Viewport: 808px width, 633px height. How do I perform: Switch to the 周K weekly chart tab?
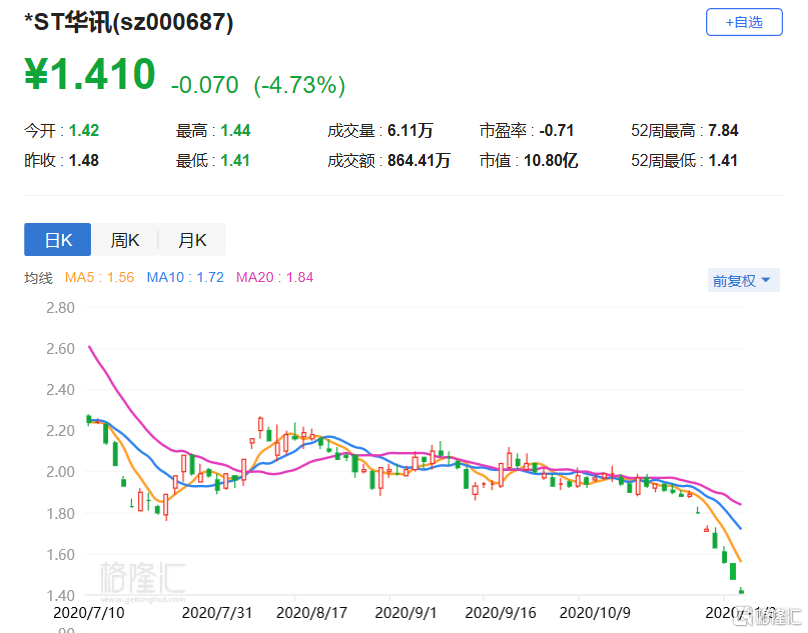[125, 240]
